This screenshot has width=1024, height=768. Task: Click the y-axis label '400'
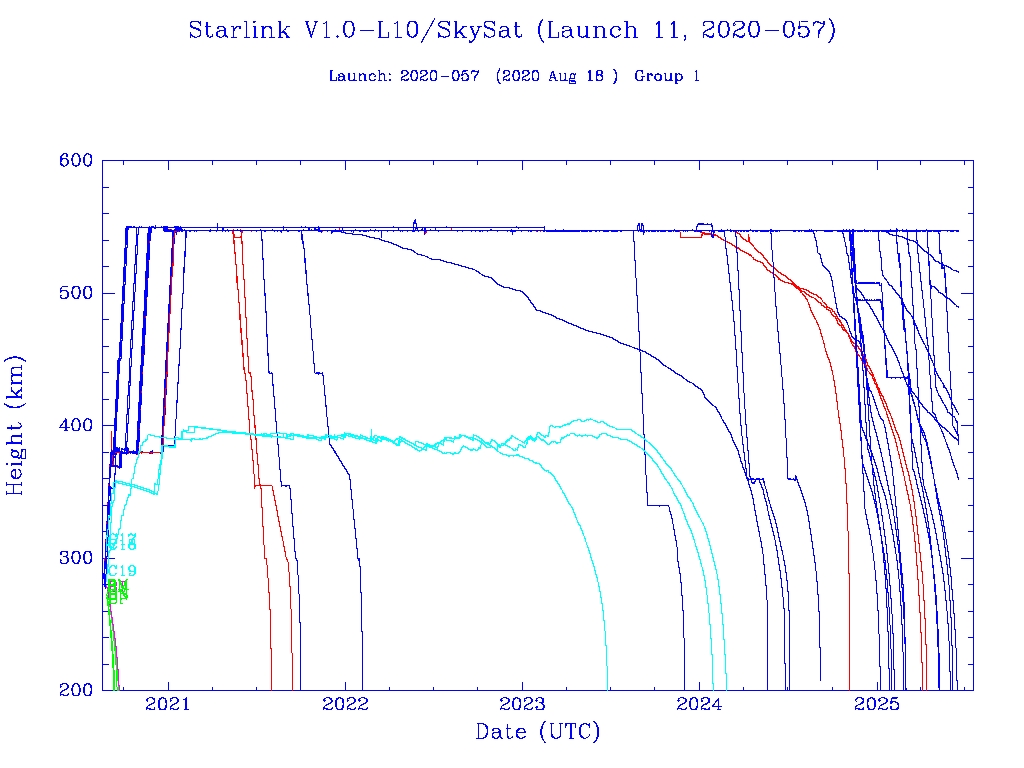pos(76,426)
